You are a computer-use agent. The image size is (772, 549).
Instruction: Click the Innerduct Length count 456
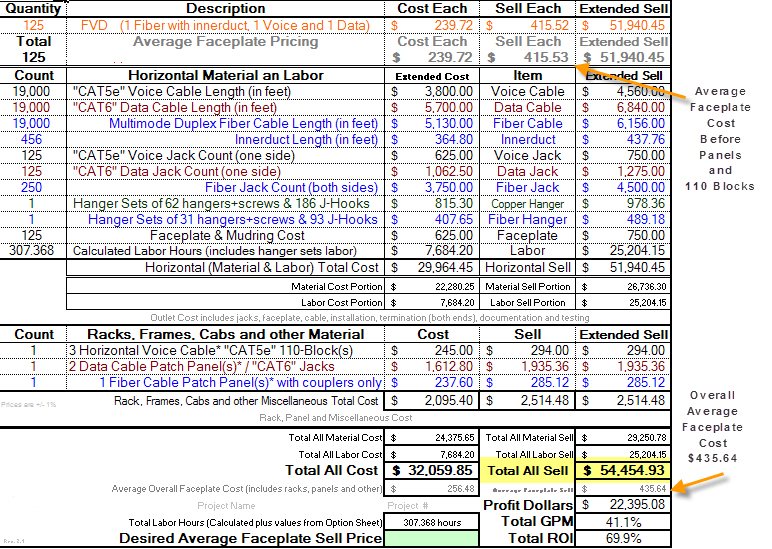point(33,139)
